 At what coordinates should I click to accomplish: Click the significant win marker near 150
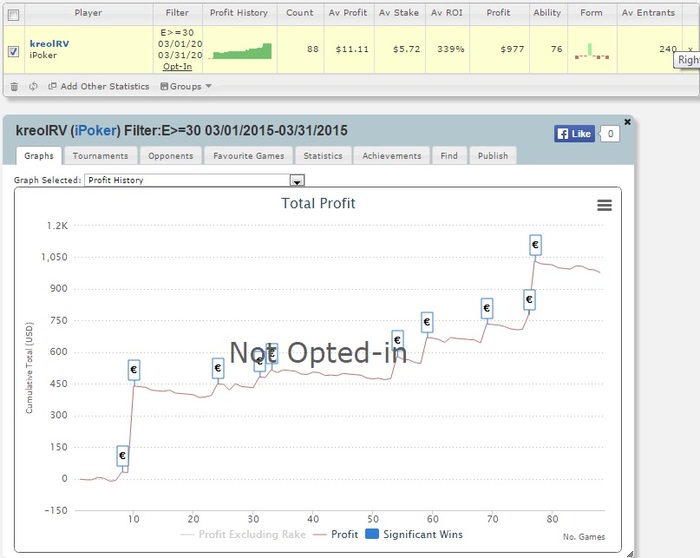[122, 456]
